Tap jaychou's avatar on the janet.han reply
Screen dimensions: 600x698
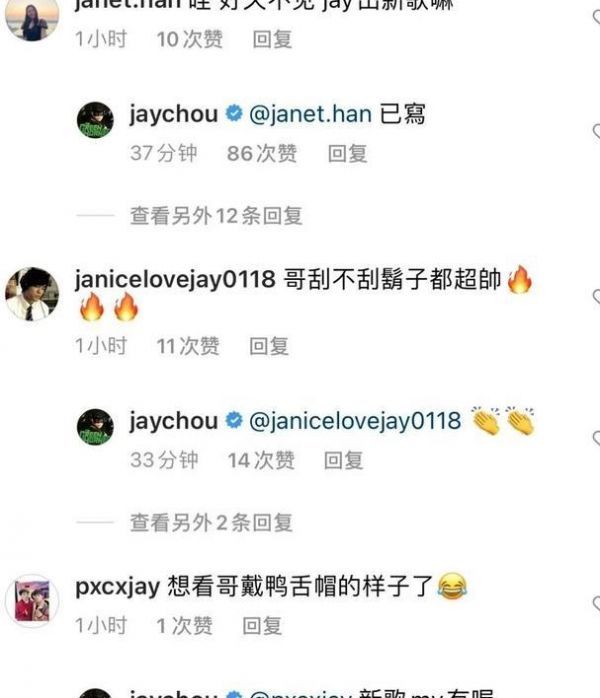point(95,120)
